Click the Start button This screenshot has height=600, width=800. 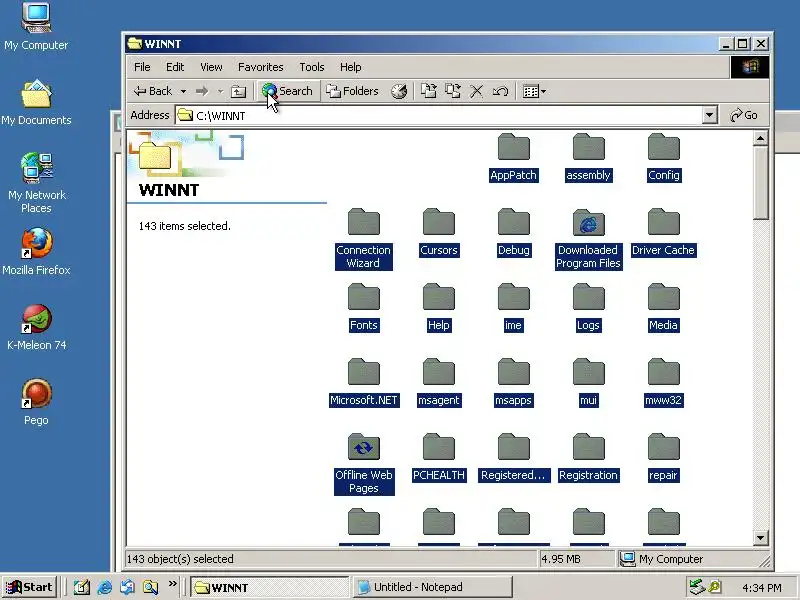pyautogui.click(x=29, y=587)
